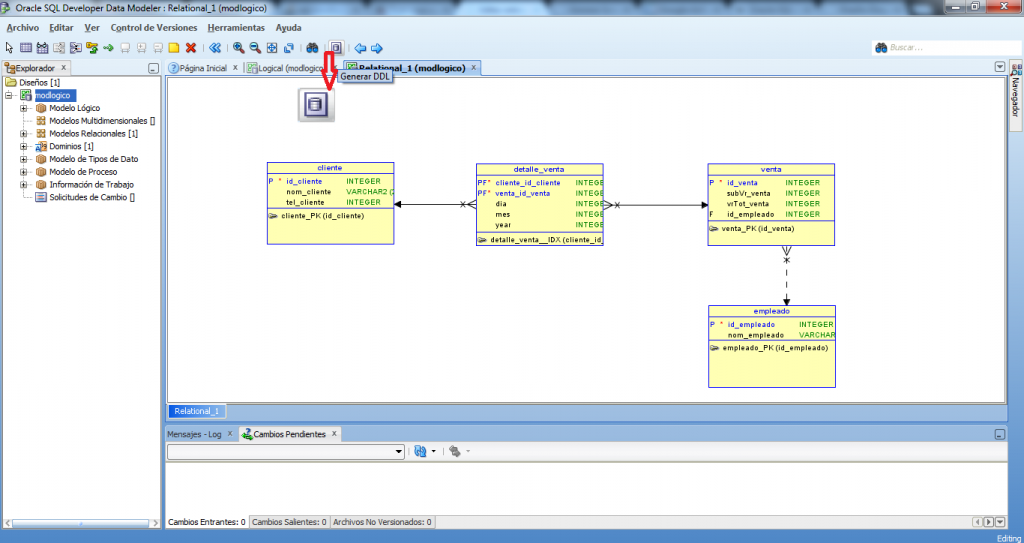Minimize the Cambios Pendientes panel
The height and width of the screenshot is (543, 1024).
point(999,434)
